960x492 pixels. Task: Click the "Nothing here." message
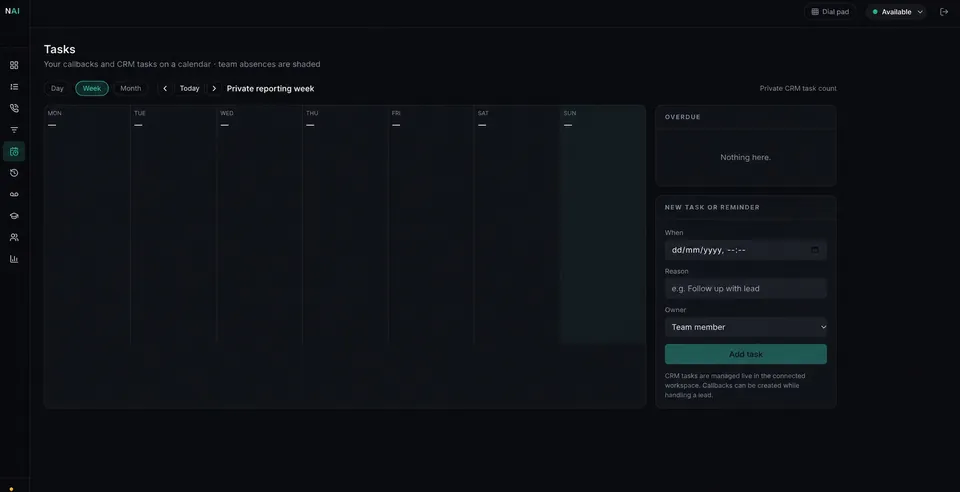pos(745,157)
